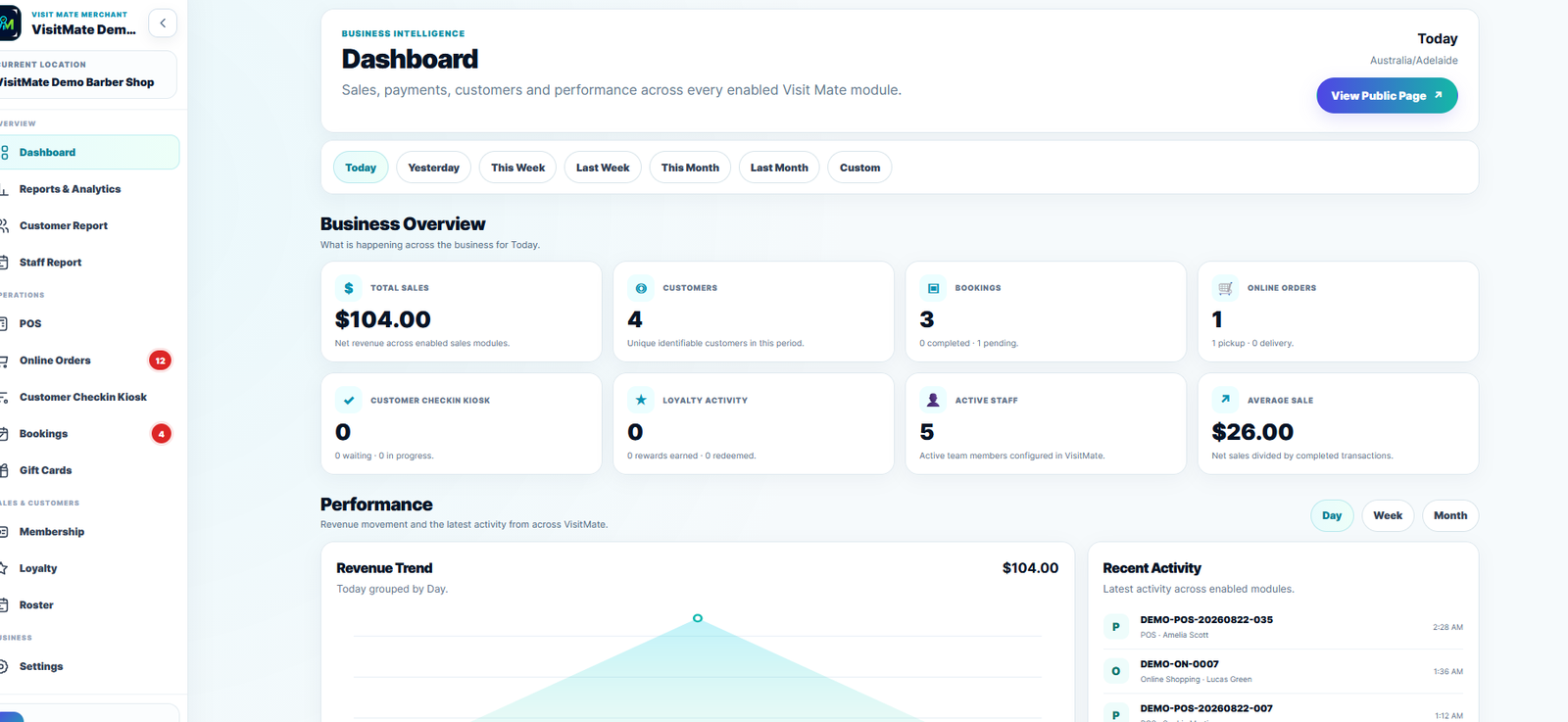
Task: Open Customer Checkin Kiosk from sidebar
Action: pos(88,397)
